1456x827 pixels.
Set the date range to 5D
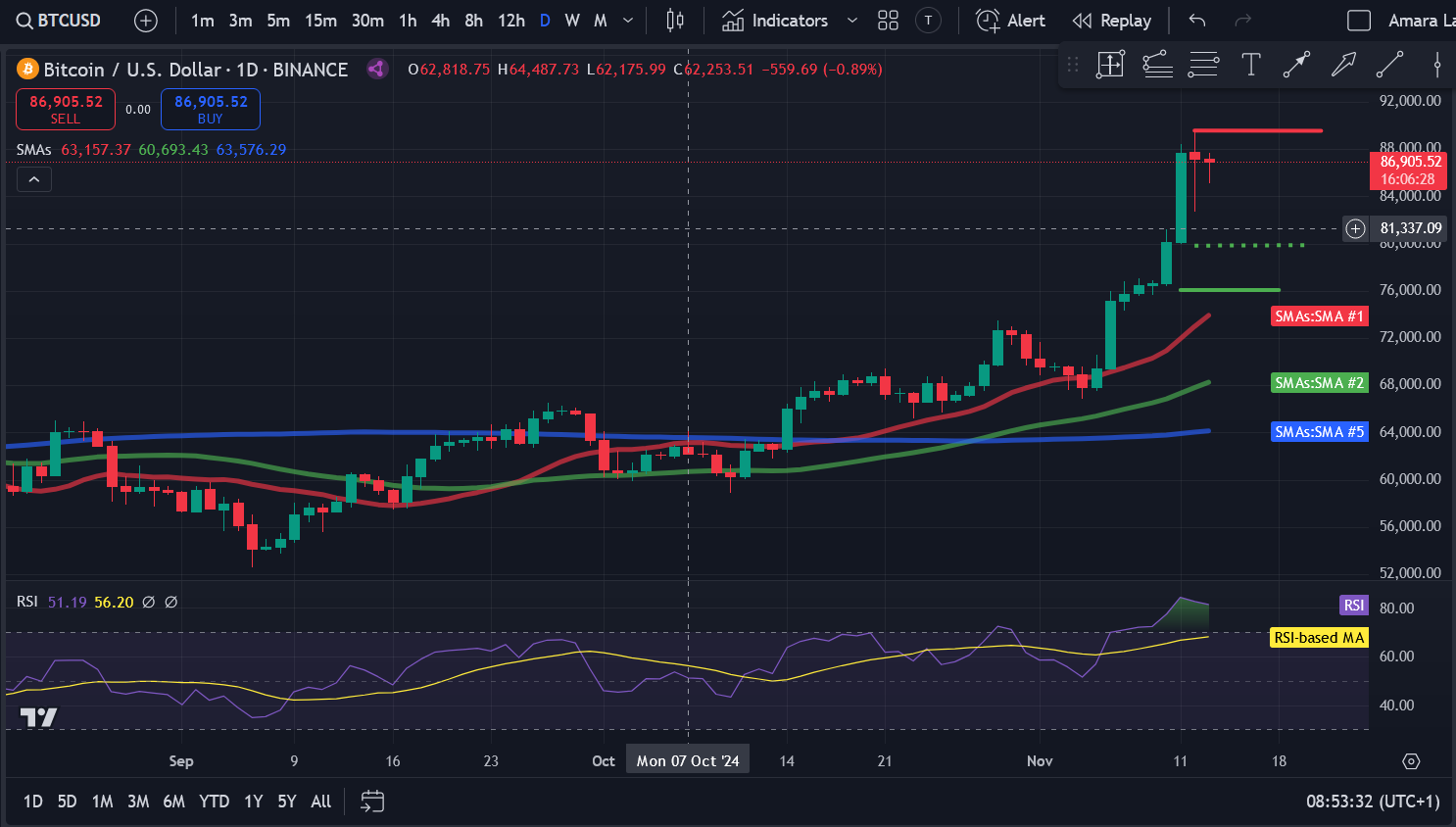(67, 802)
